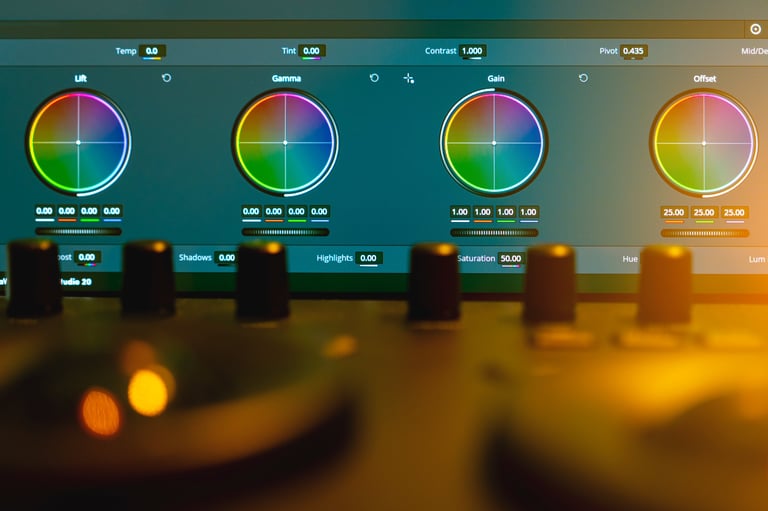Click the Gamma blue channel value

click(x=319, y=212)
